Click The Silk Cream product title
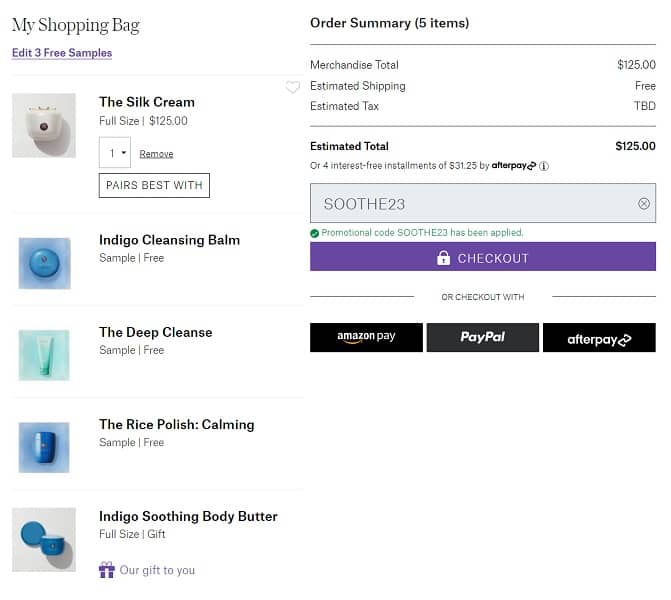The height and width of the screenshot is (600, 671). pos(147,102)
